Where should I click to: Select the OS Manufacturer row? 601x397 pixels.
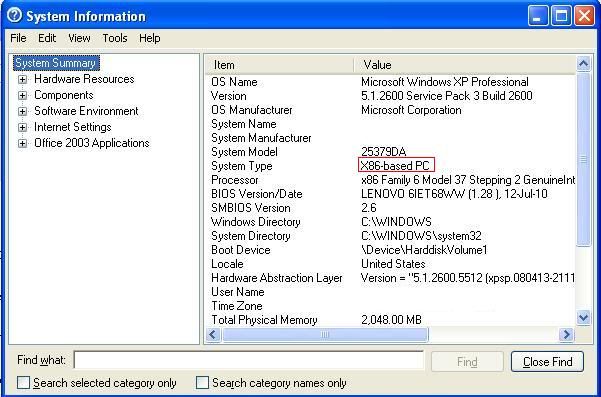[391, 110]
